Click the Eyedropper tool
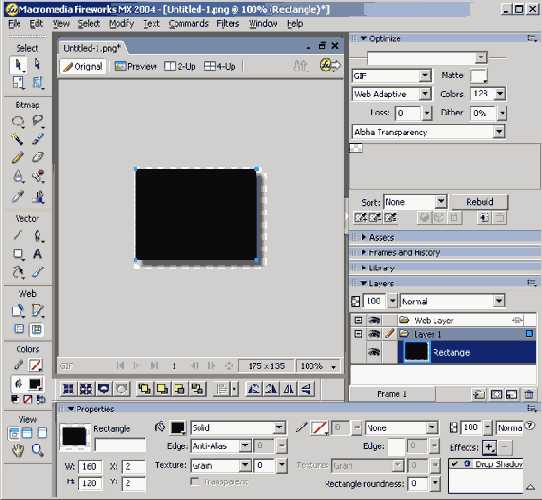Image resolution: width=542 pixels, height=500 pixels. (x=17, y=197)
